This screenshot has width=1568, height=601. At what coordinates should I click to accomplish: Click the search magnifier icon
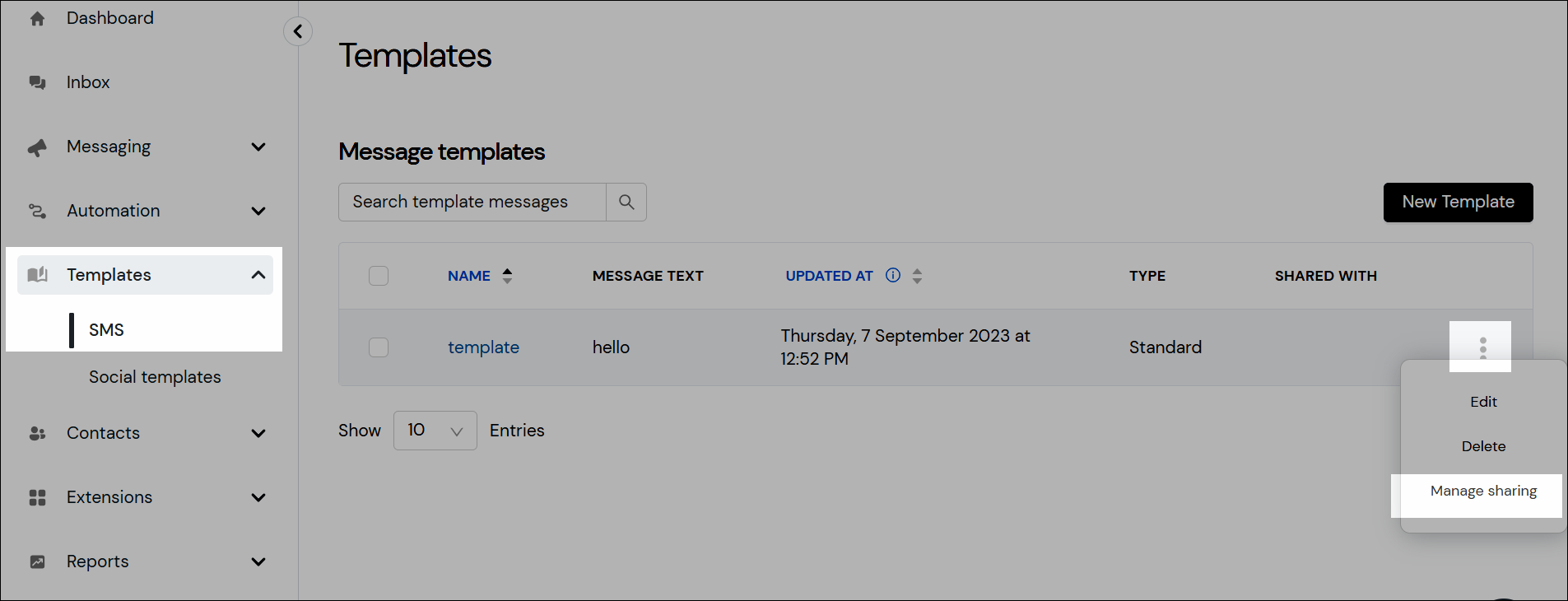[626, 202]
